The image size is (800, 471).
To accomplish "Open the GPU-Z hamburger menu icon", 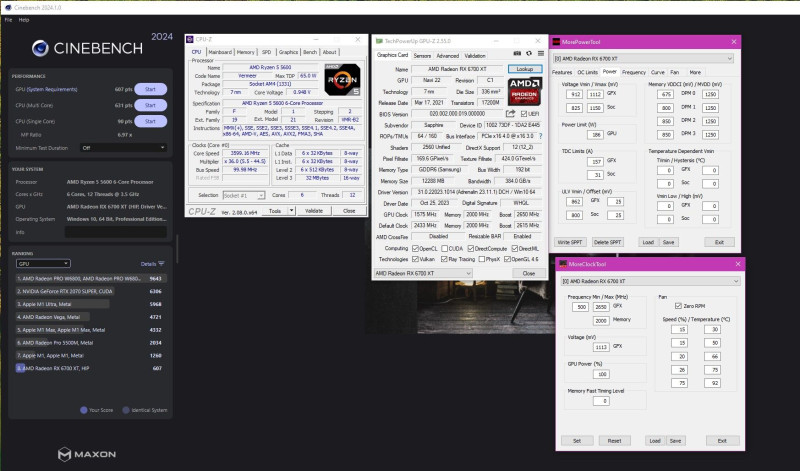I will pos(541,54).
